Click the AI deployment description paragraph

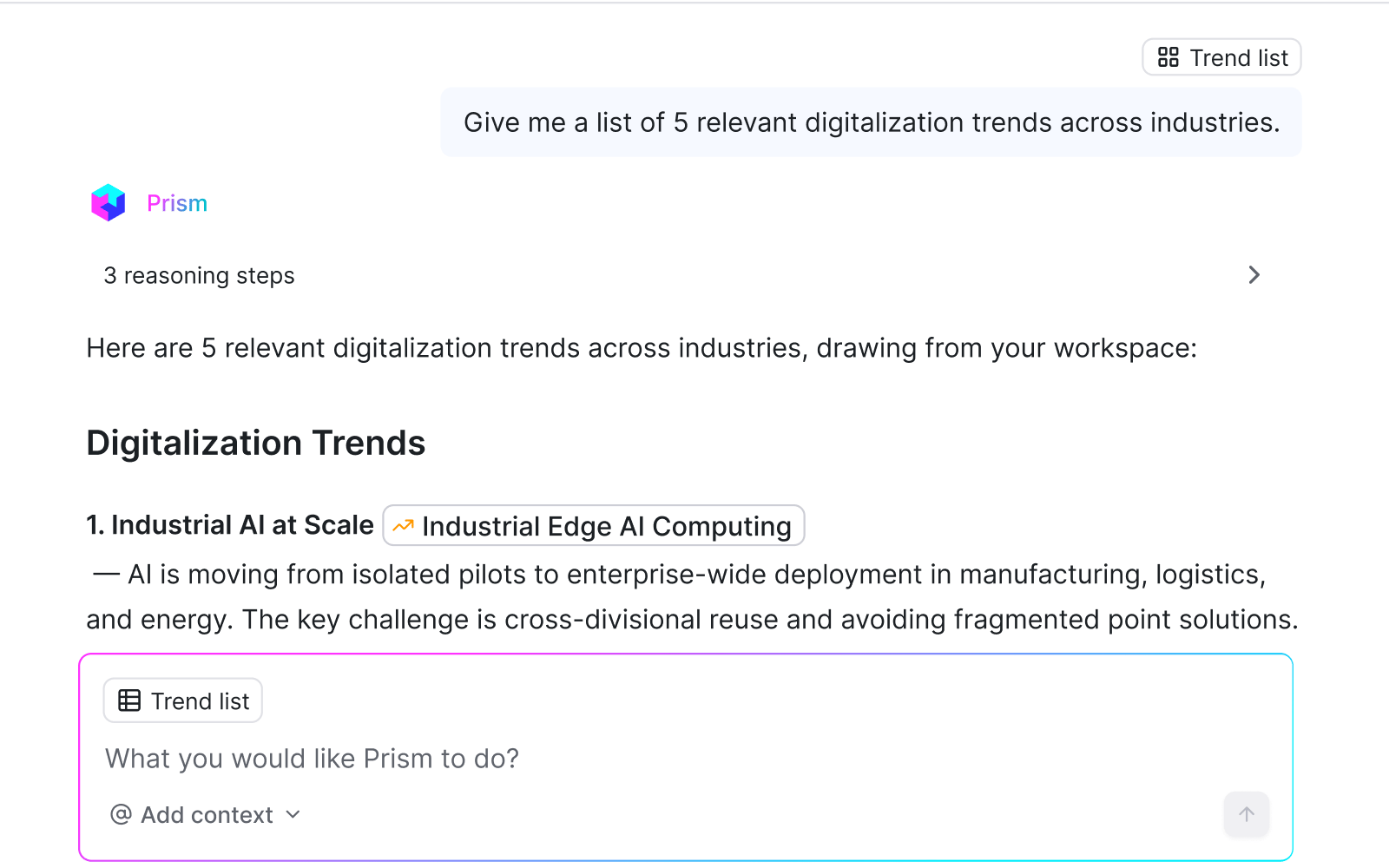click(692, 597)
